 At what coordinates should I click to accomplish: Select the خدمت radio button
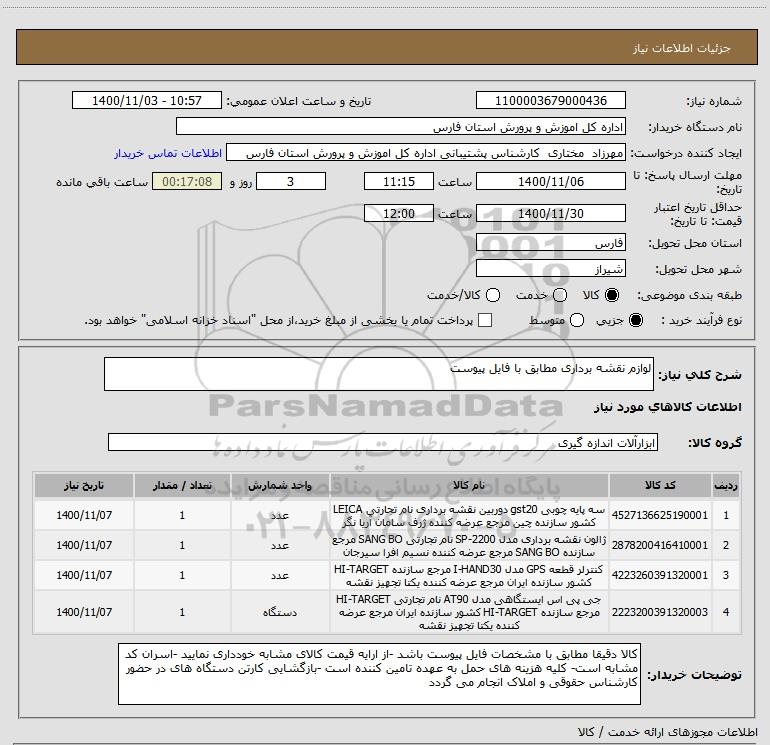click(x=560, y=295)
